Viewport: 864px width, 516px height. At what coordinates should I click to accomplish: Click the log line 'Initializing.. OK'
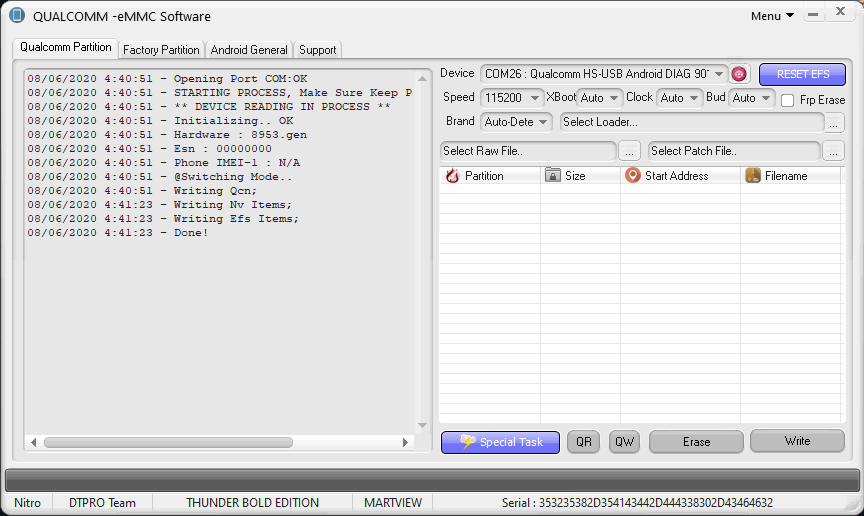[x=160, y=121]
